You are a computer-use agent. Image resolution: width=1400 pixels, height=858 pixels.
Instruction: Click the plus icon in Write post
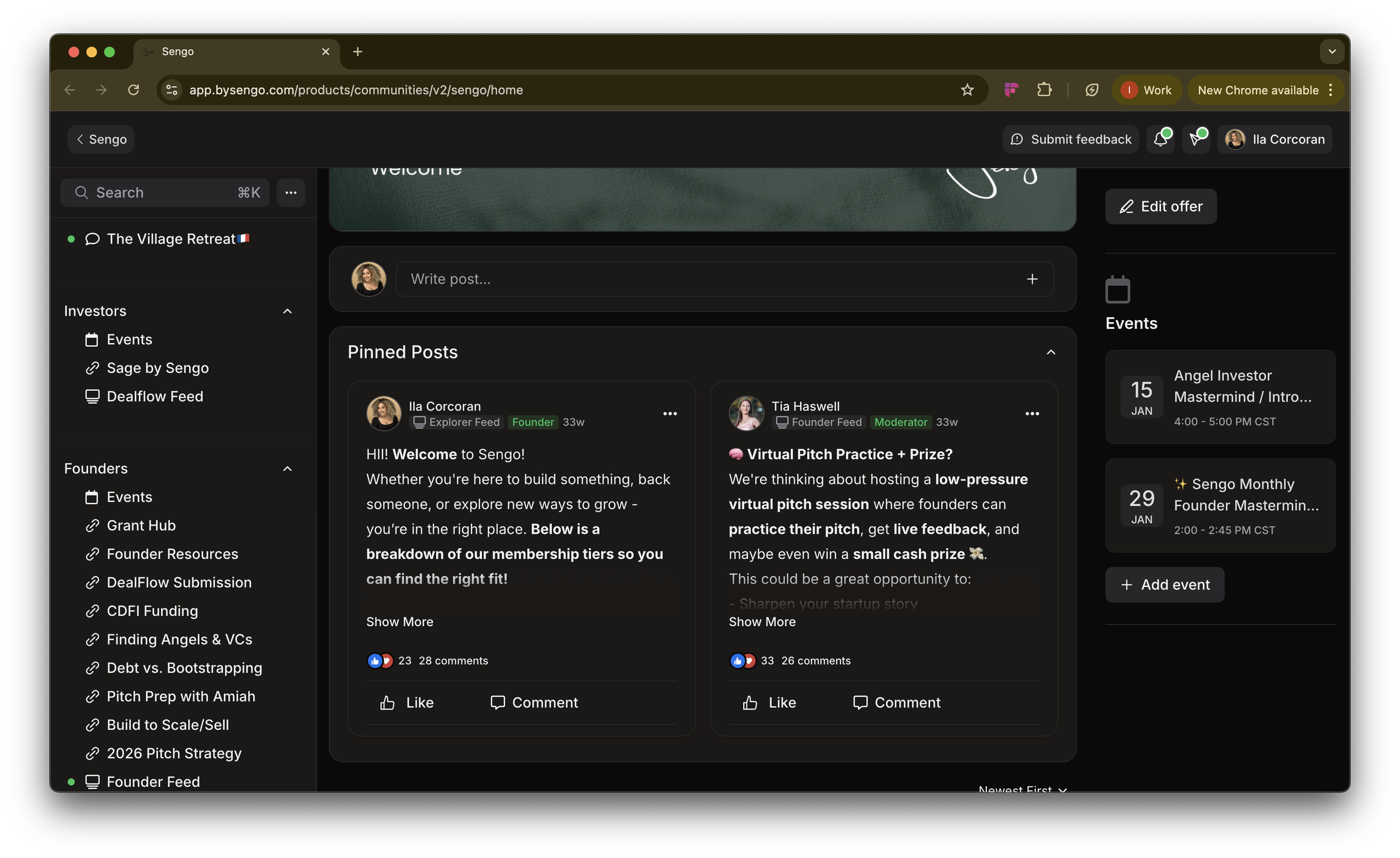coord(1032,279)
